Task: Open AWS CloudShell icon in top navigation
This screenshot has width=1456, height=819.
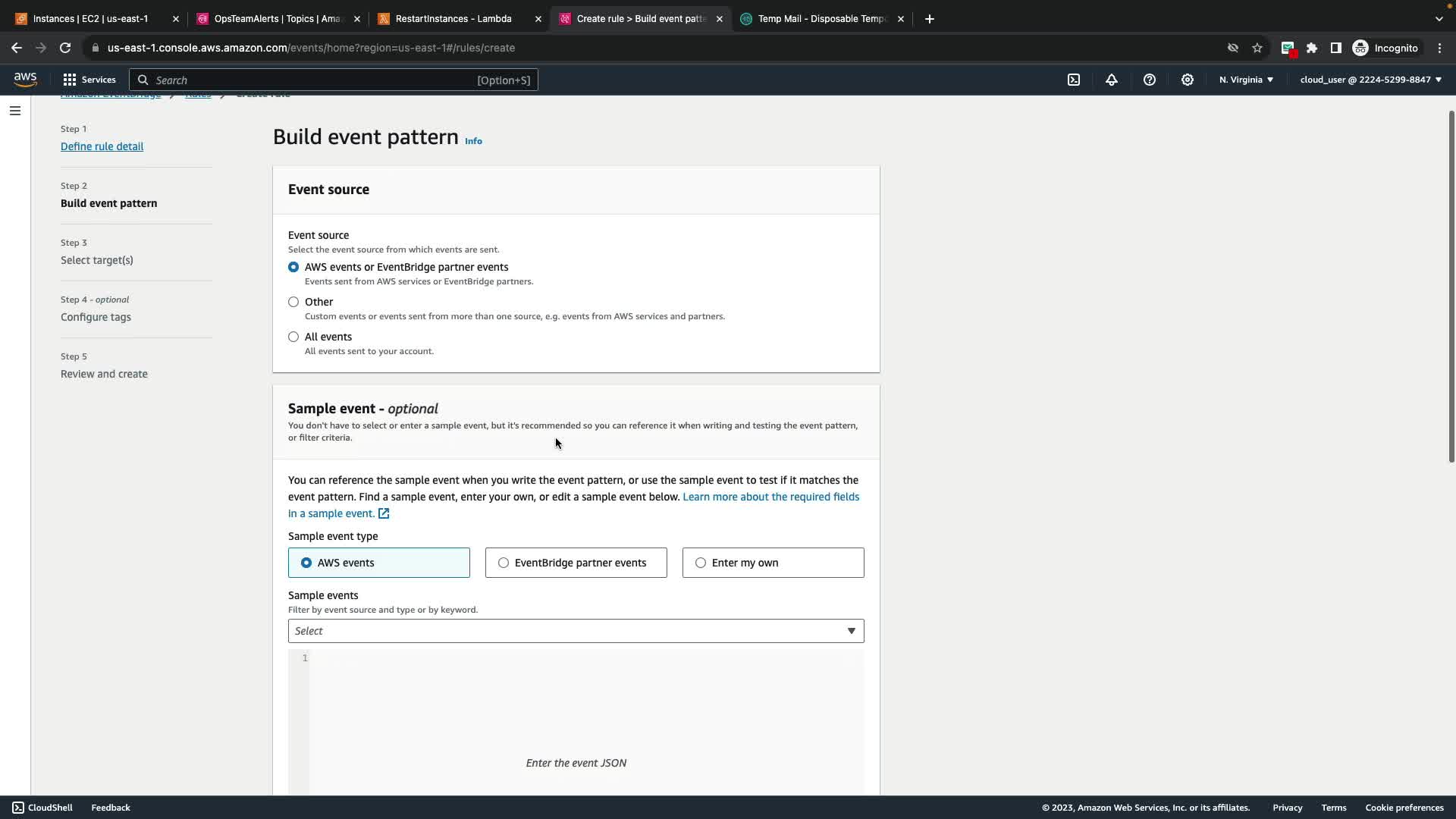Action: 1074,80
